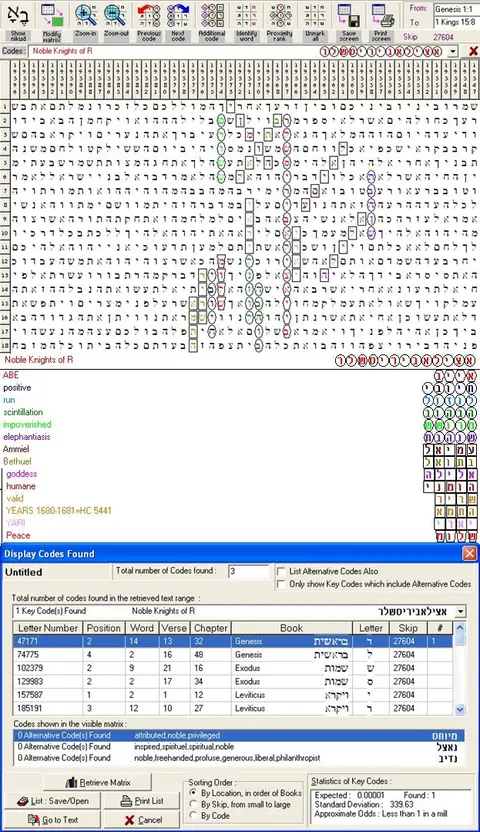Click the 'scintillation' legend entry
This screenshot has width=480, height=832.
pyautogui.click(x=23, y=412)
